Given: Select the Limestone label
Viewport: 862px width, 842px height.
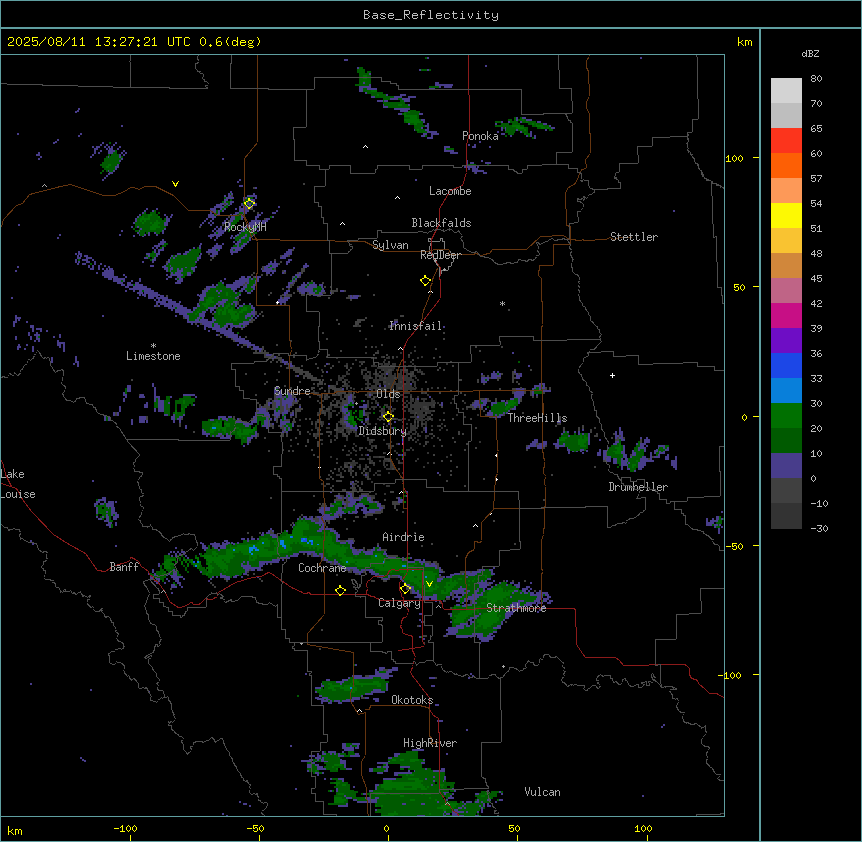Looking at the screenshot, I should point(153,356).
